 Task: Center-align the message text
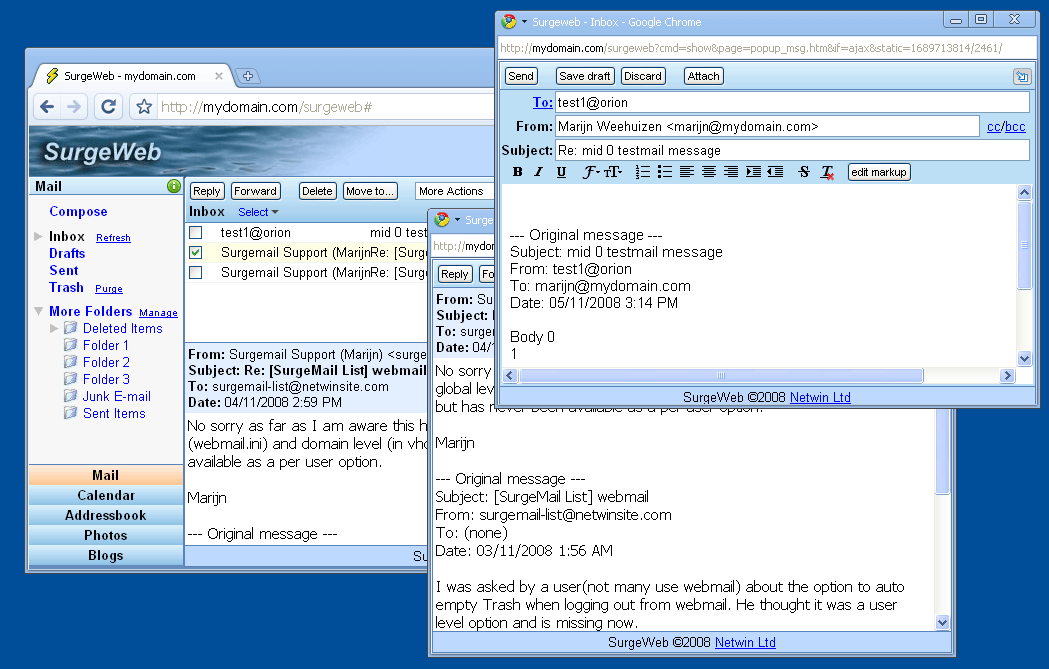pyautogui.click(x=708, y=172)
